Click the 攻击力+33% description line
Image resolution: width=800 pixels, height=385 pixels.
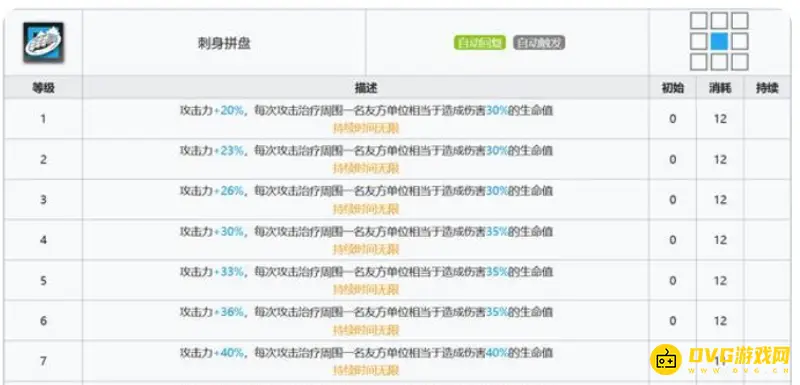[x=366, y=272]
